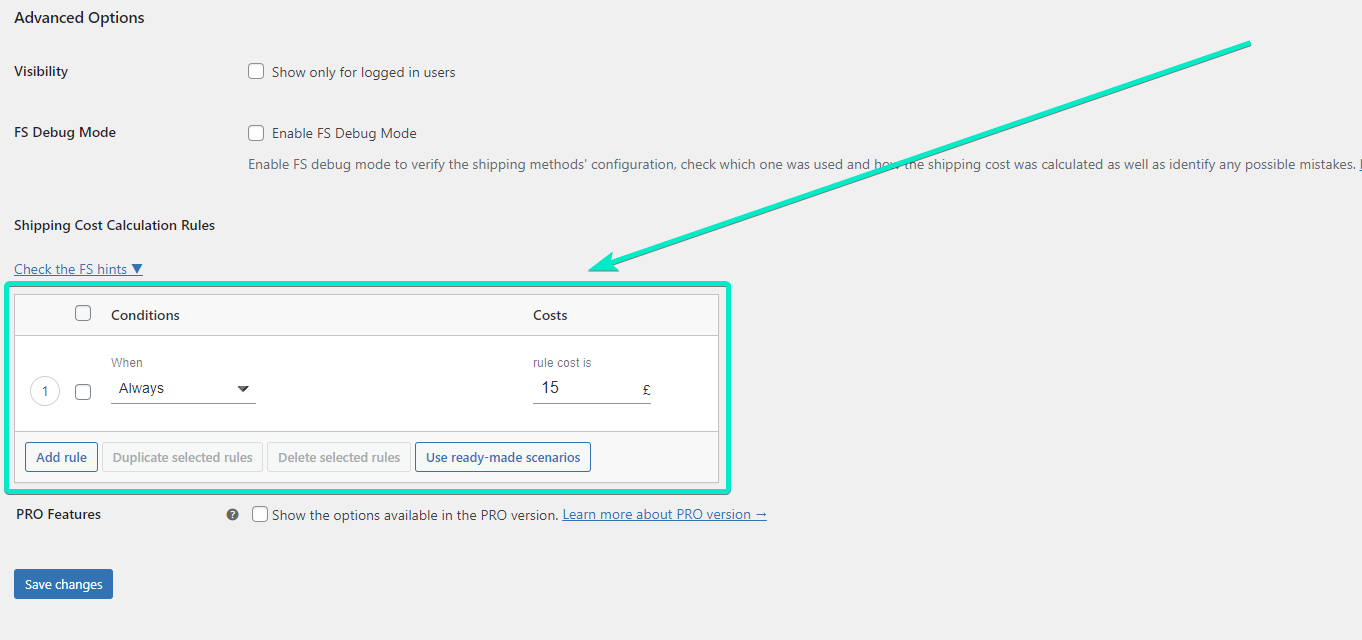Open Learn more about PRO version link
1362x640 pixels.
(x=664, y=514)
